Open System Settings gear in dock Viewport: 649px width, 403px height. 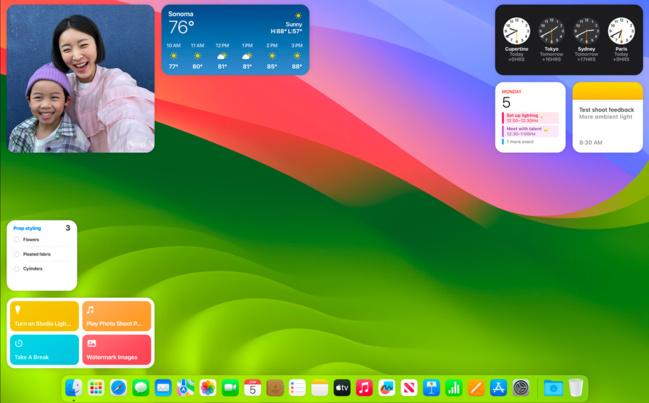coord(521,388)
